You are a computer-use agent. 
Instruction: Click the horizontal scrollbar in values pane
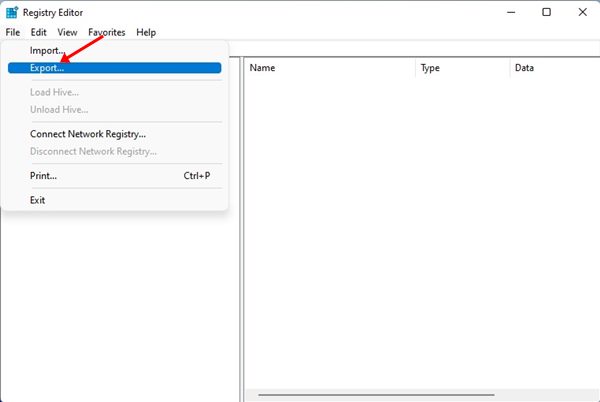coord(376,395)
